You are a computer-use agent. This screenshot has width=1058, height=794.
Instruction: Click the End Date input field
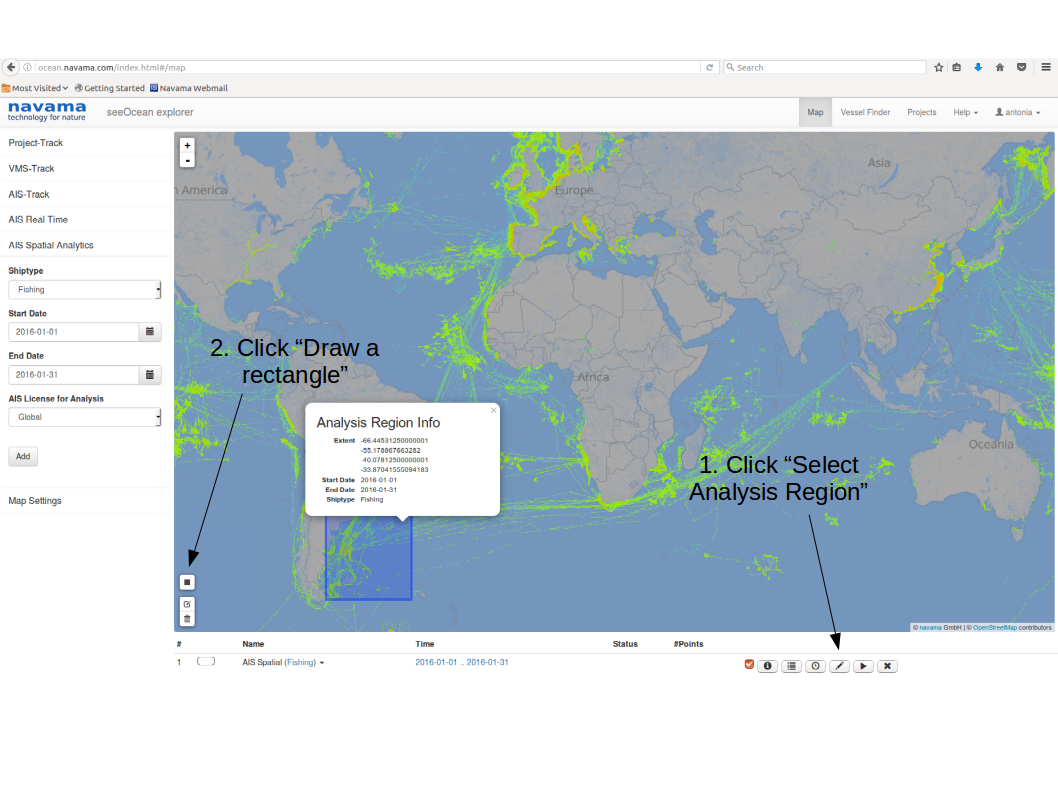click(x=72, y=375)
